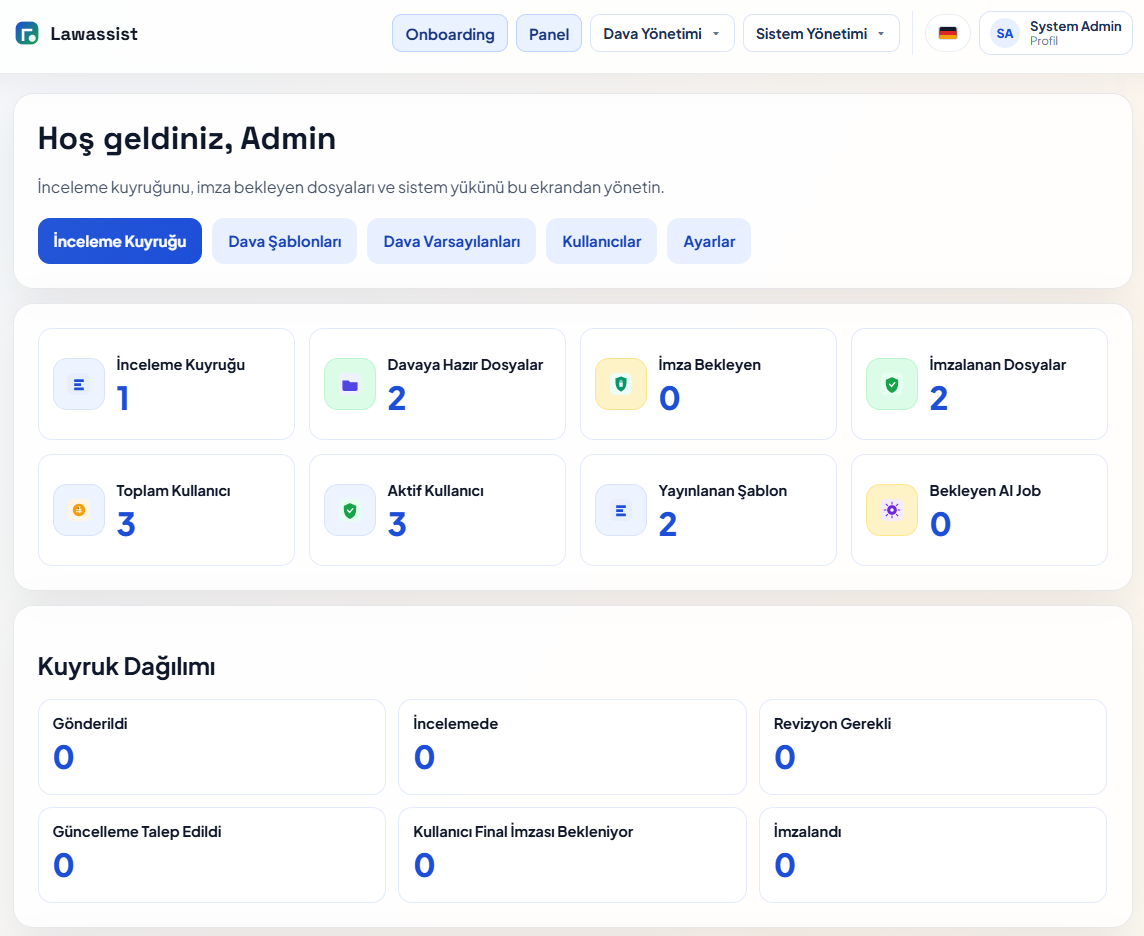Viewport: 1144px width, 936px height.
Task: Click the Toplam Kullanıcı user icon
Action: [x=79, y=510]
